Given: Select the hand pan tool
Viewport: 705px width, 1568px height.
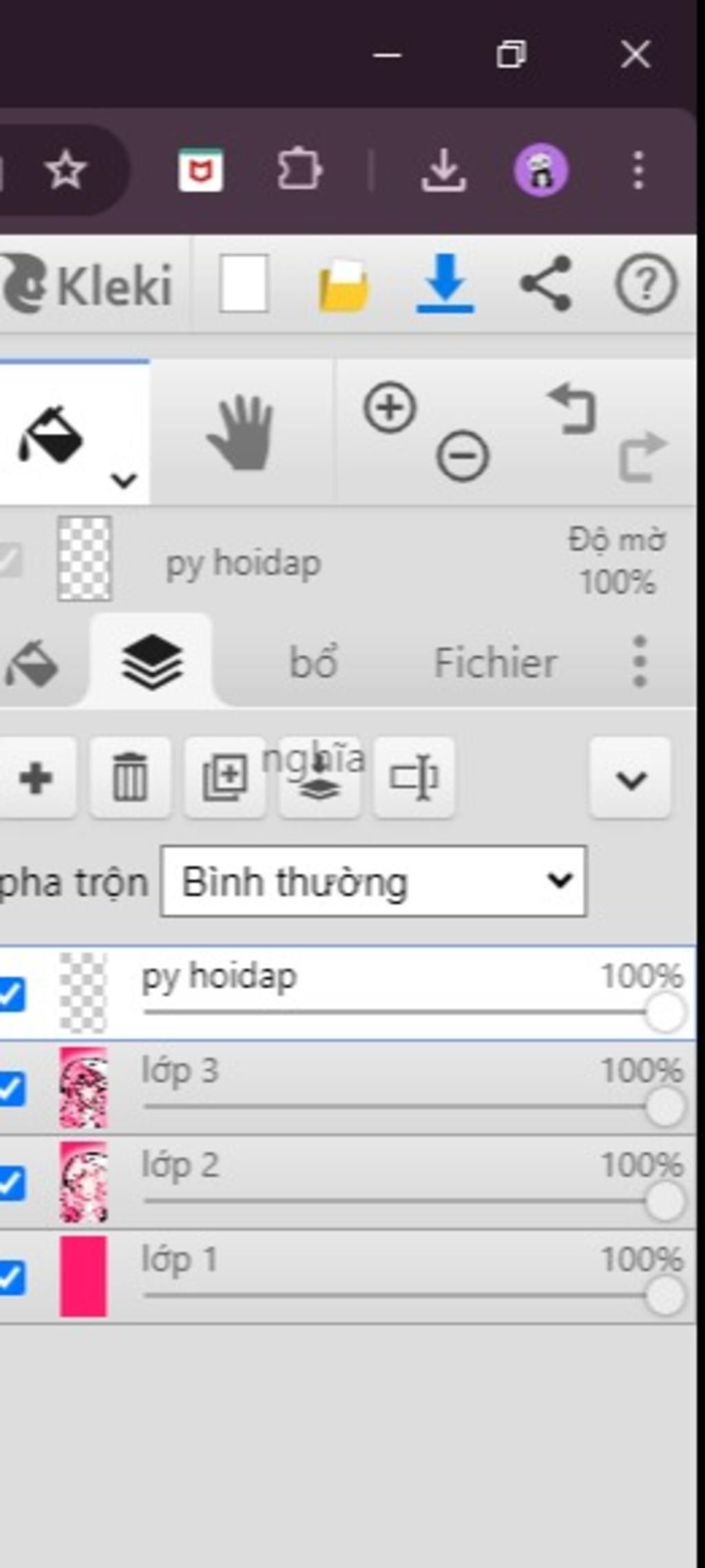Looking at the screenshot, I should click(240, 433).
